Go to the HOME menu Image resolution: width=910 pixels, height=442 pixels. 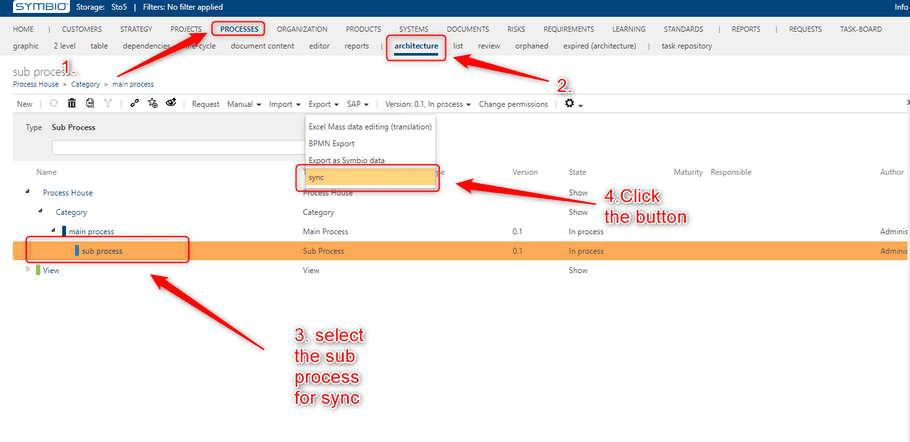(23, 29)
